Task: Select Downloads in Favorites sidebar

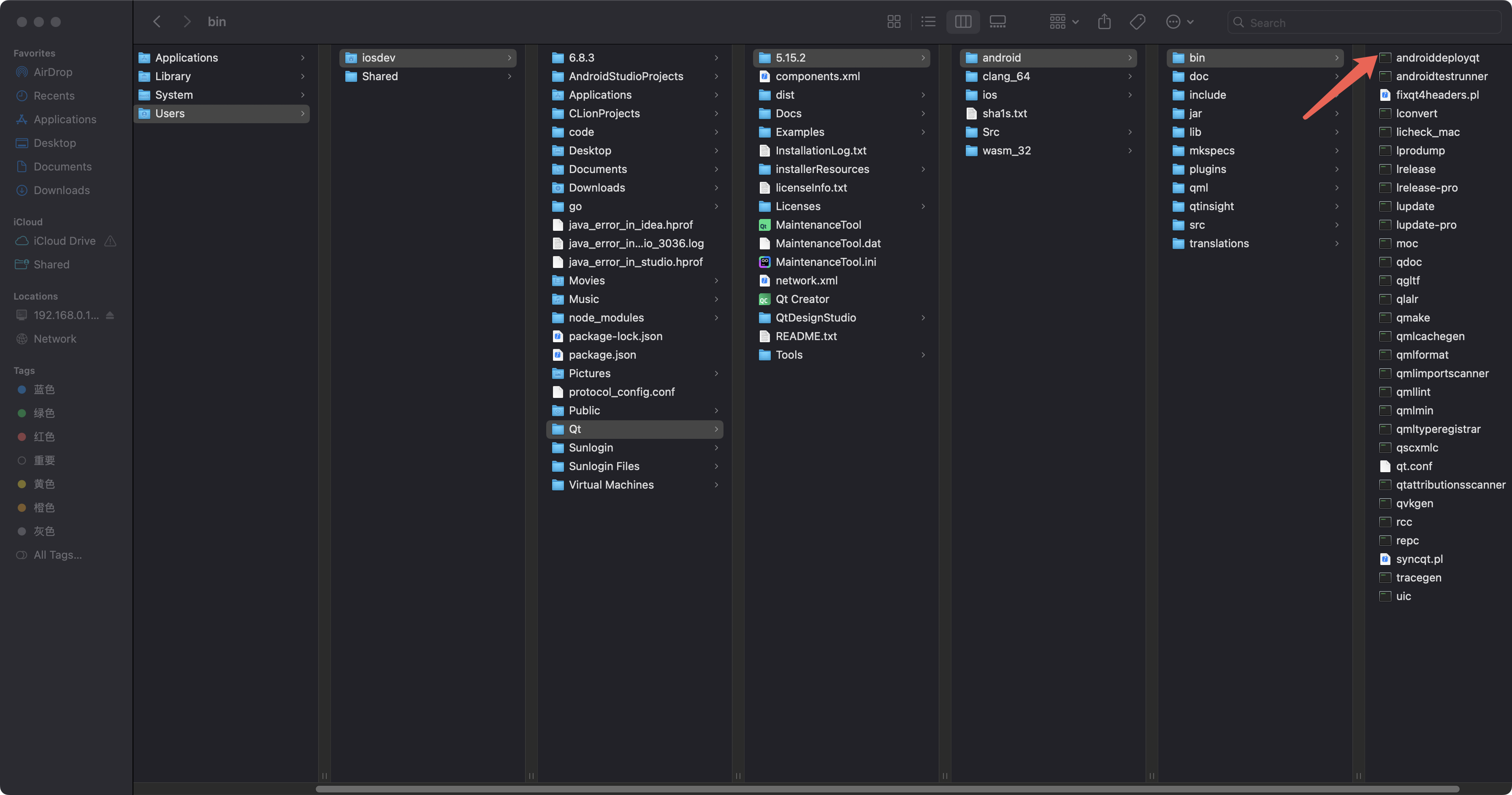Action: (x=62, y=190)
